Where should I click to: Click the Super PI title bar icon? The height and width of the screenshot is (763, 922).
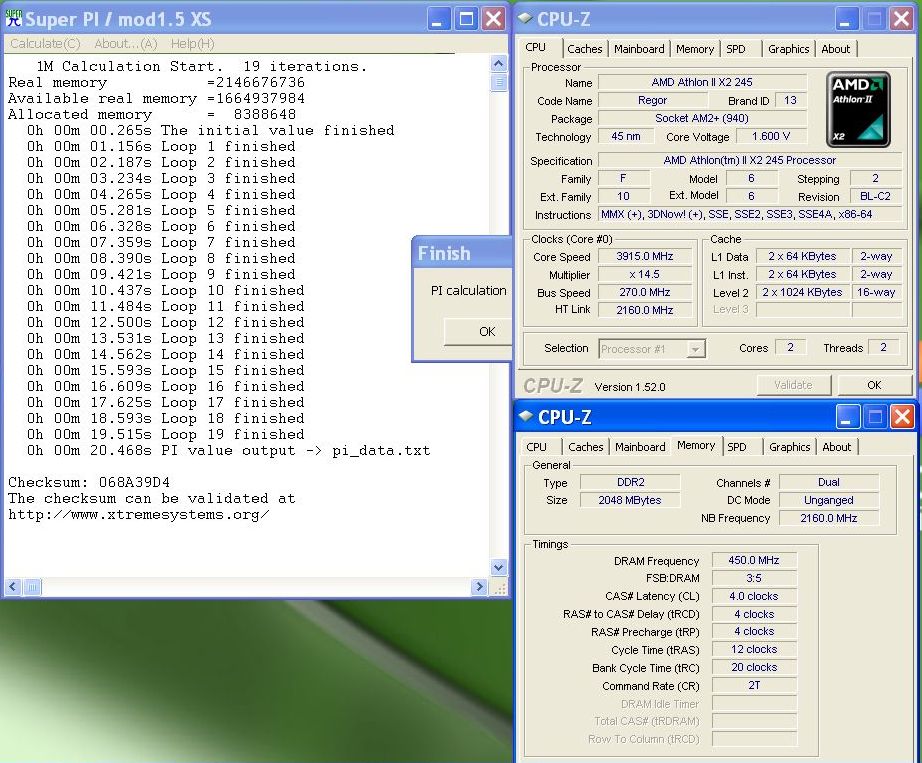click(x=13, y=18)
